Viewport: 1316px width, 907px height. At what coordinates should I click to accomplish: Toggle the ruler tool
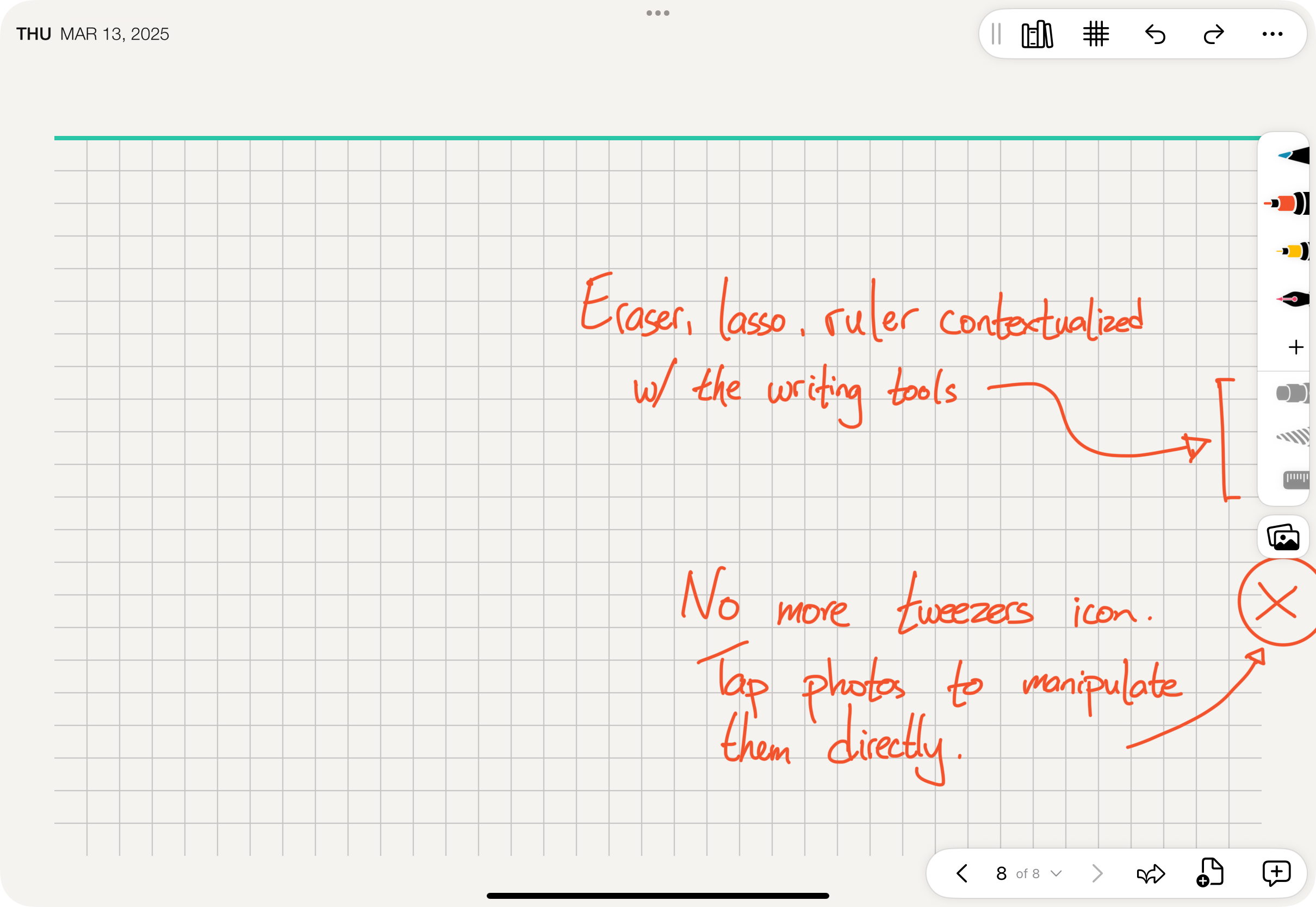point(1296,480)
